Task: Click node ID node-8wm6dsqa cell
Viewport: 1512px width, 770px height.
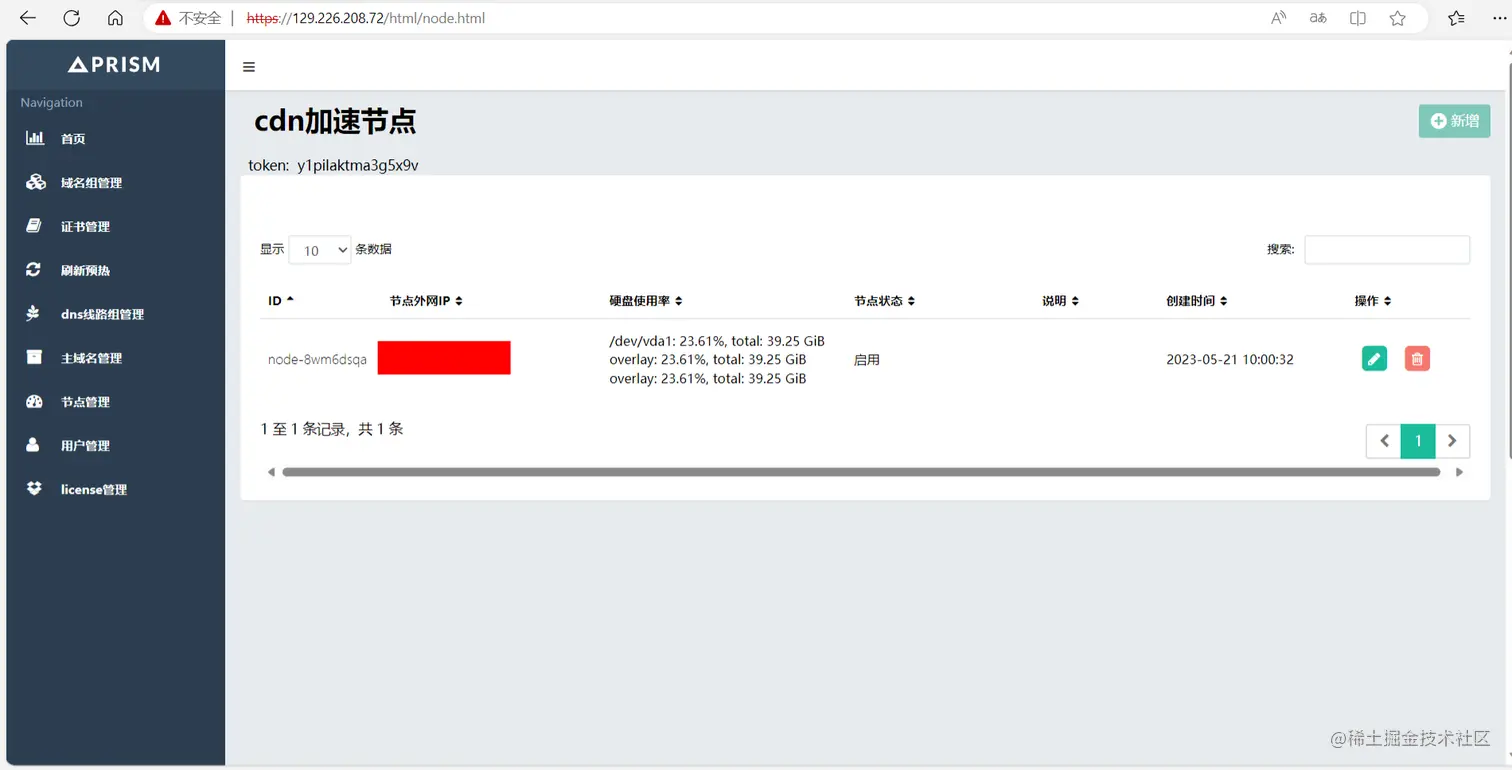Action: pyautogui.click(x=317, y=359)
